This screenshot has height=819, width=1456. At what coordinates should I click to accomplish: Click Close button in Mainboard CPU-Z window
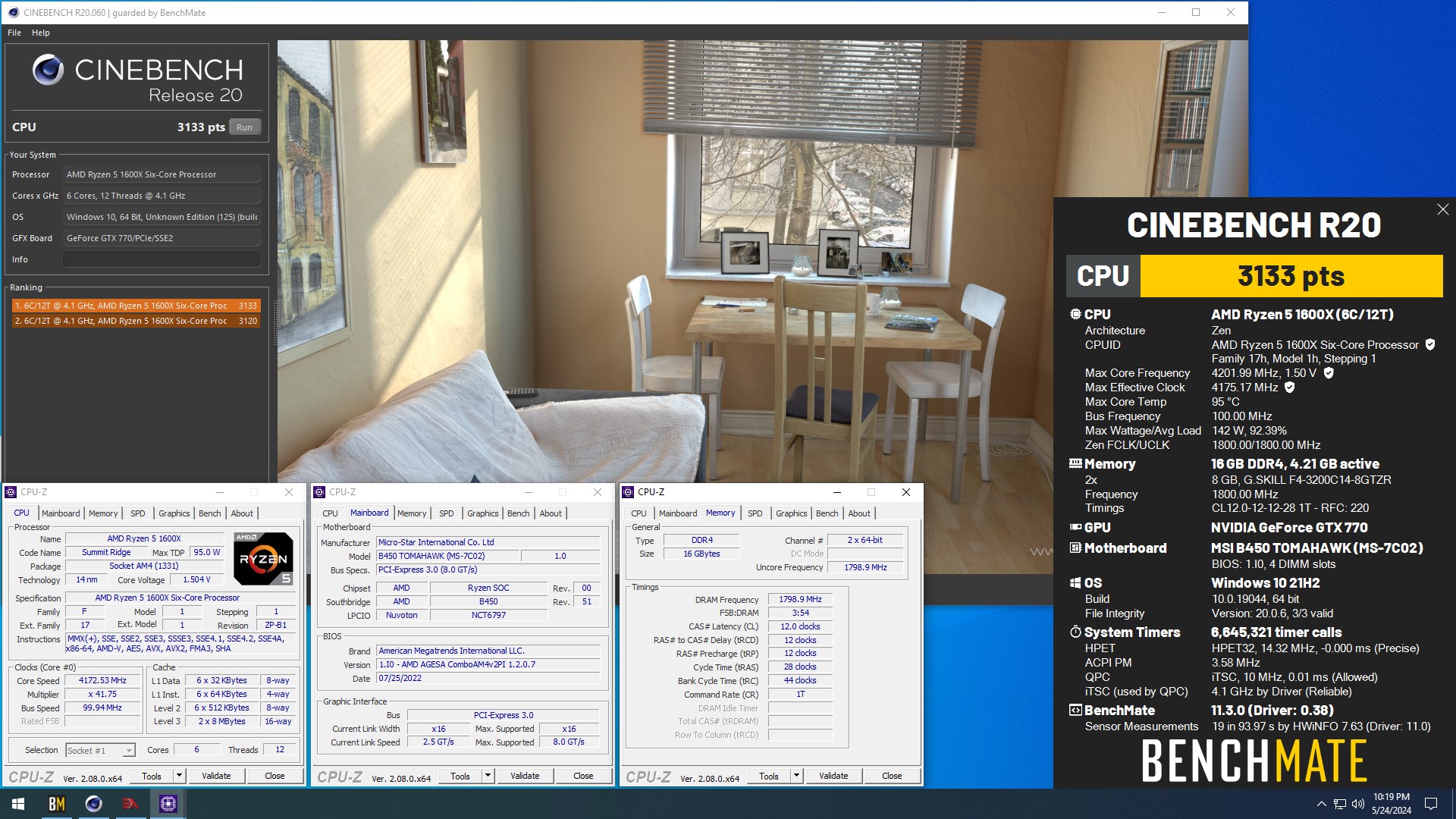coord(583,776)
